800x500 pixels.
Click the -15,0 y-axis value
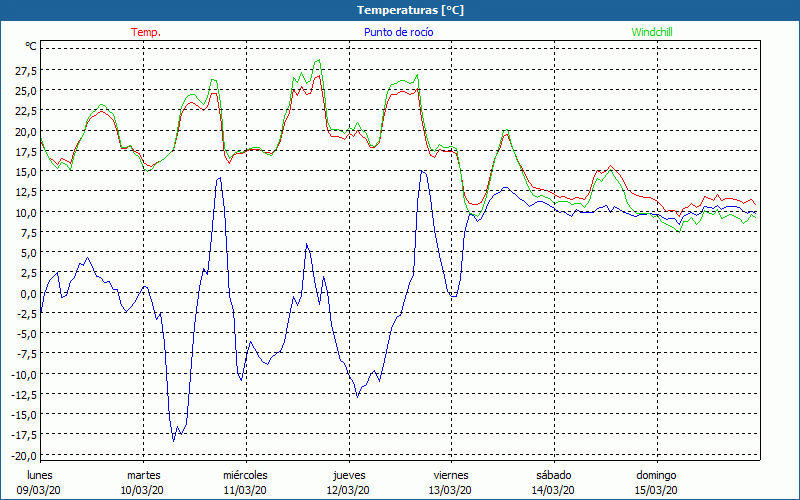pyautogui.click(x=23, y=415)
